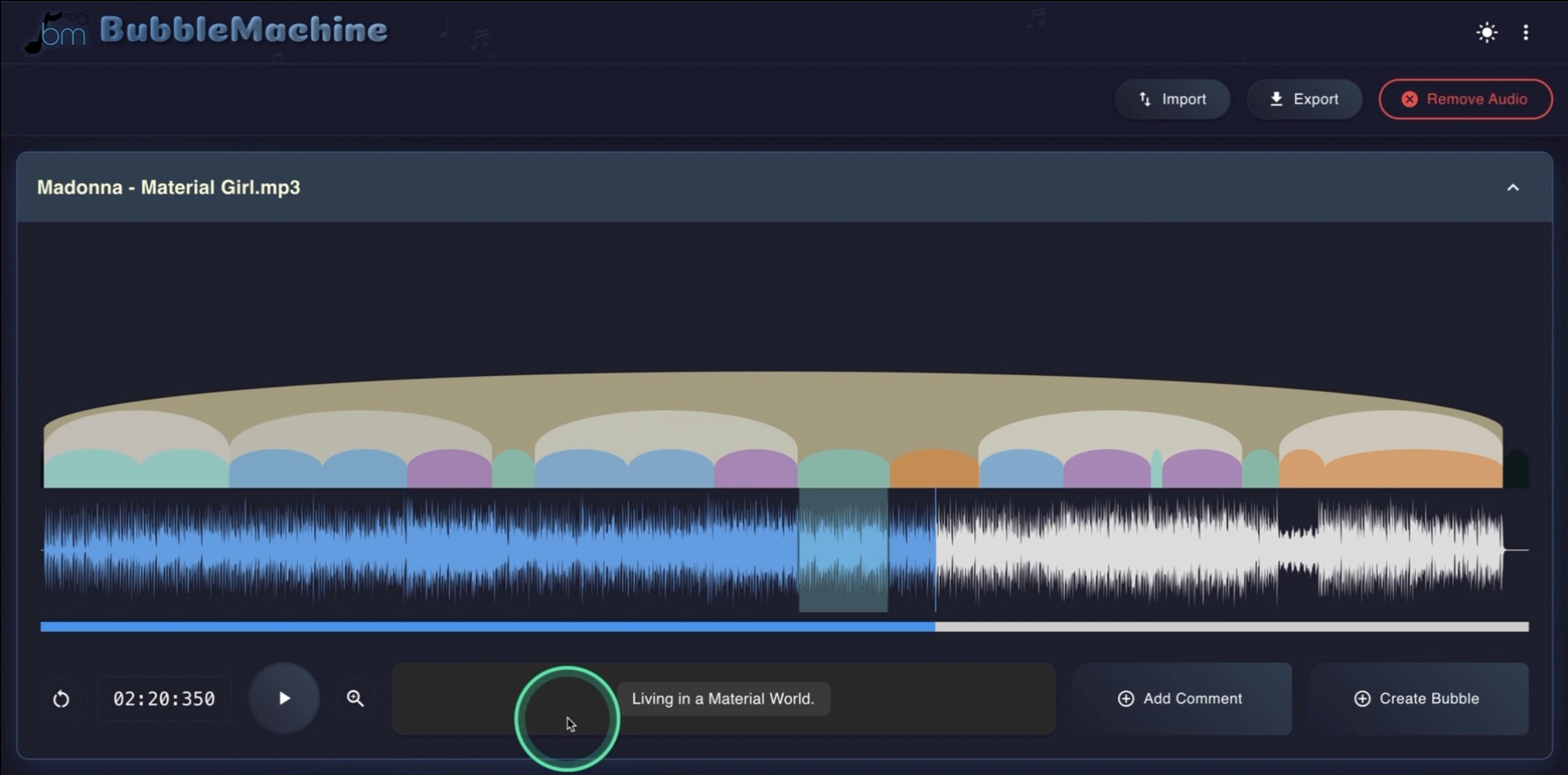
Task: Click the Export button
Action: (1304, 99)
